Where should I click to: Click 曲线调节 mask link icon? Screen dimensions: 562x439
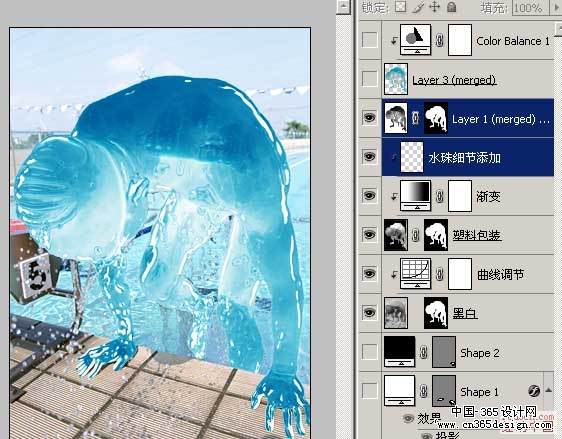[439, 274]
